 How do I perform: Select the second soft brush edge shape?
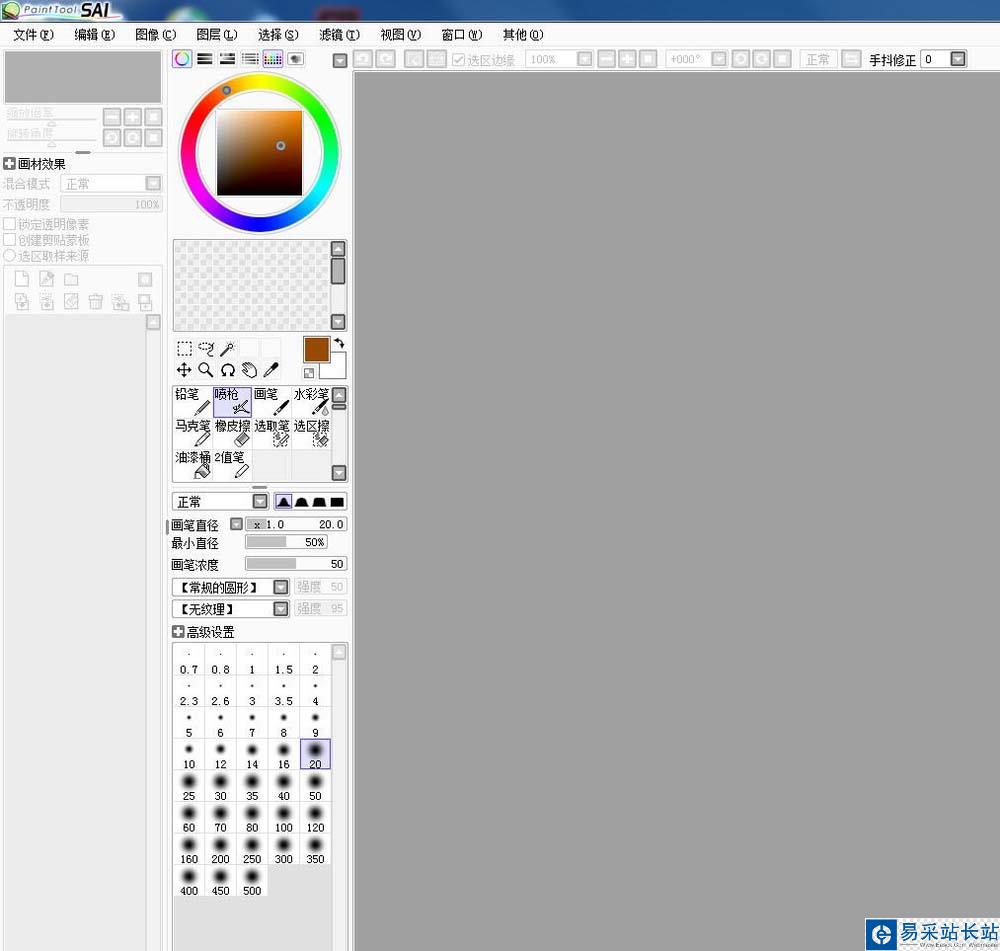(302, 502)
